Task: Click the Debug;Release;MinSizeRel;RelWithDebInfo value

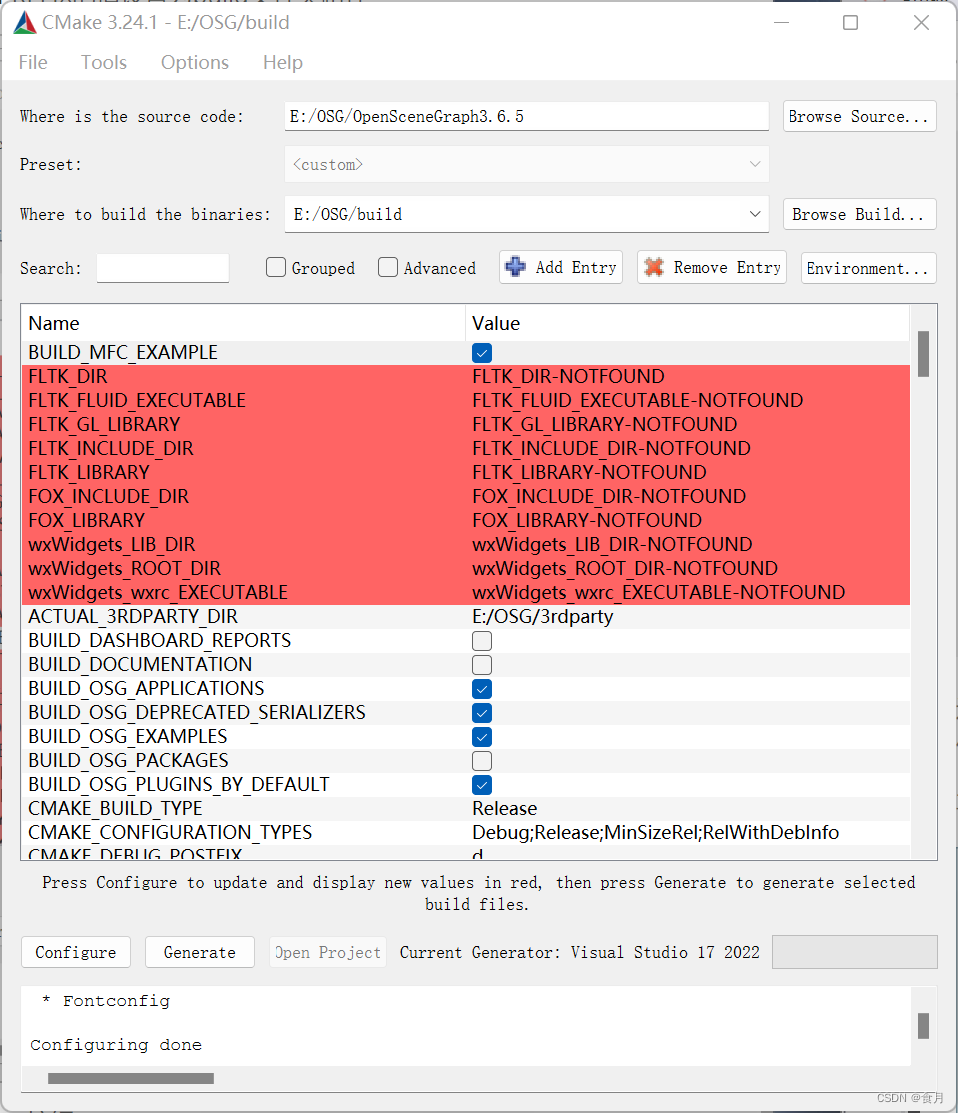Action: tap(655, 833)
